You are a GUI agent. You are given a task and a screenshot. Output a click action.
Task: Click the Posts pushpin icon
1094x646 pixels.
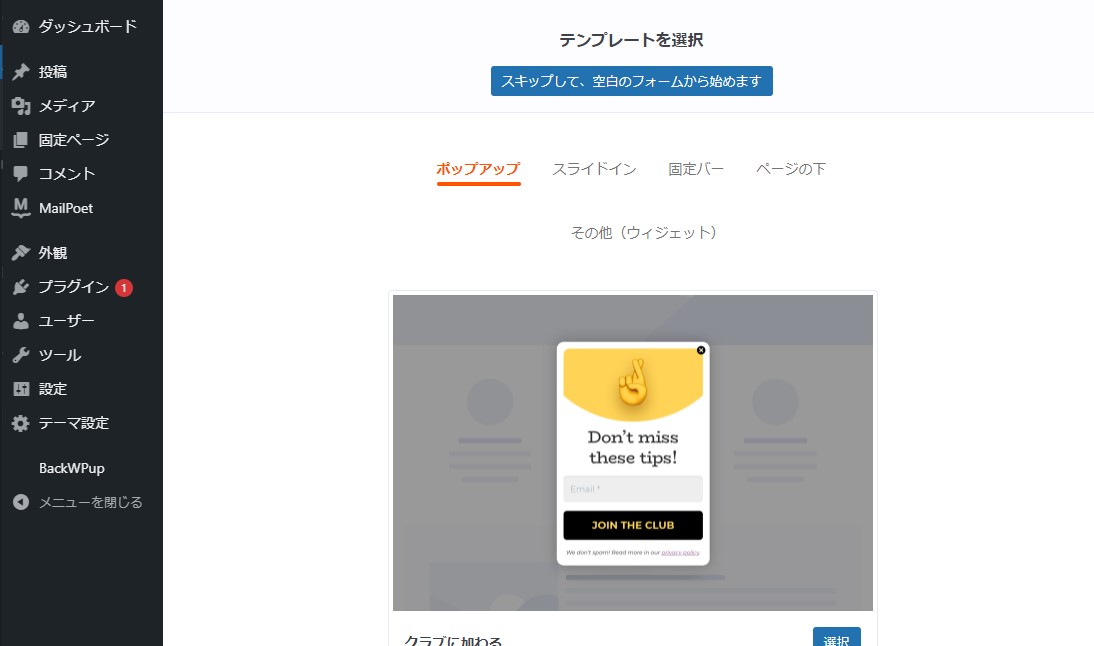click(x=21, y=72)
